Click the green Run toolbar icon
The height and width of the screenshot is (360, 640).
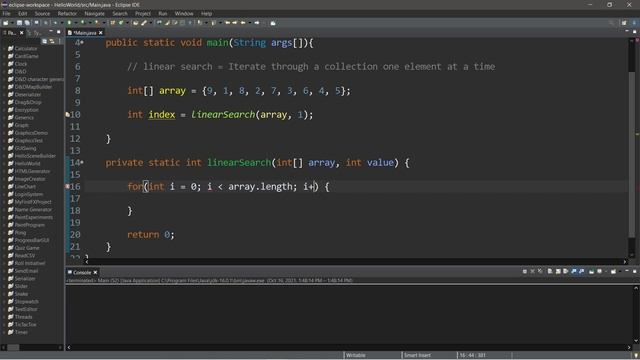[x=69, y=23]
